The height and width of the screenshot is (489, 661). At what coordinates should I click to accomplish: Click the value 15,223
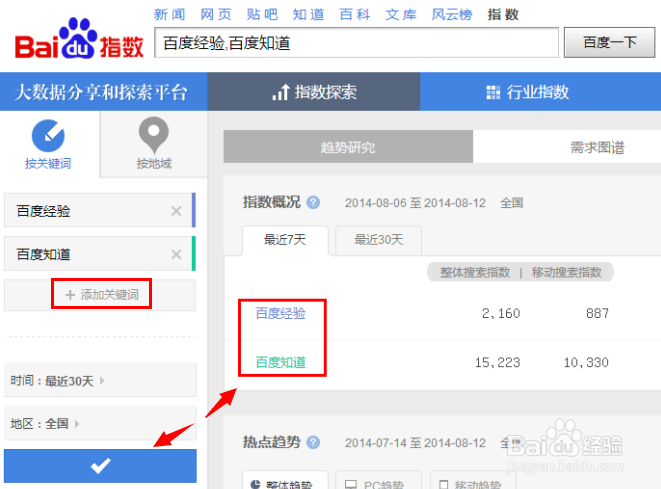(x=497, y=362)
